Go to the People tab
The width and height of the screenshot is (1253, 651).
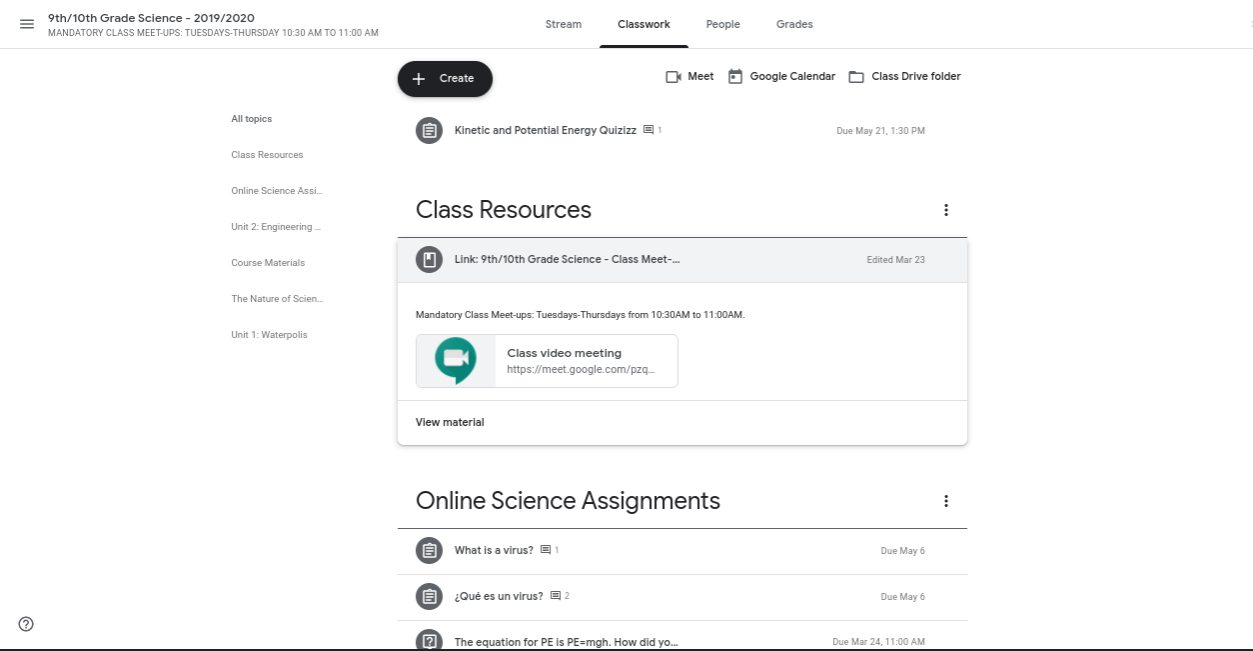722,24
